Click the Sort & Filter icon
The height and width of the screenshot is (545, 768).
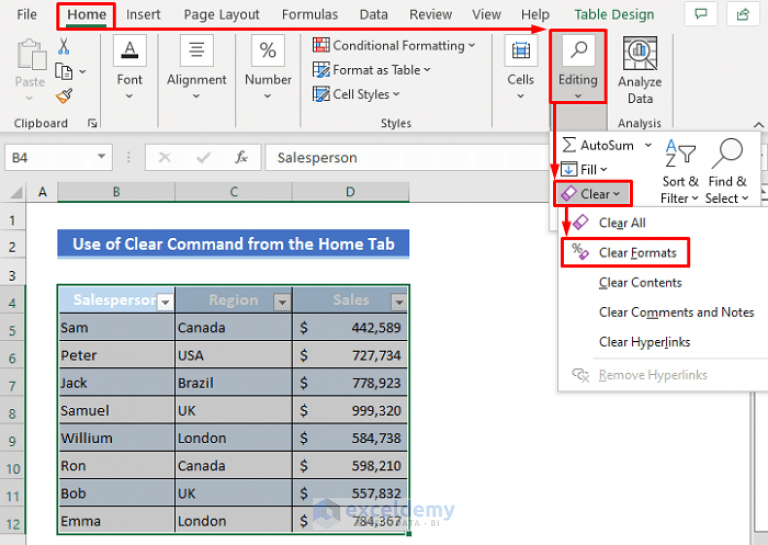(x=680, y=153)
